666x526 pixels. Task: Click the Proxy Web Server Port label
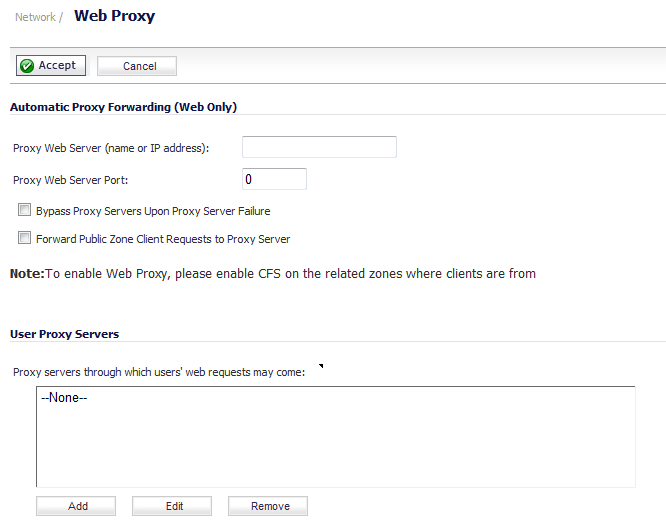71,180
